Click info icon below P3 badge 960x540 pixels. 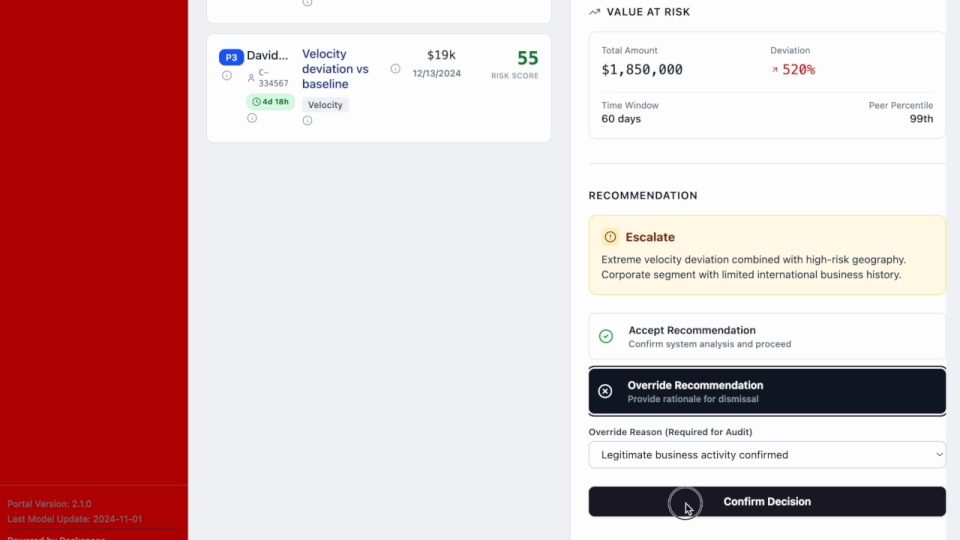pyautogui.click(x=227, y=76)
